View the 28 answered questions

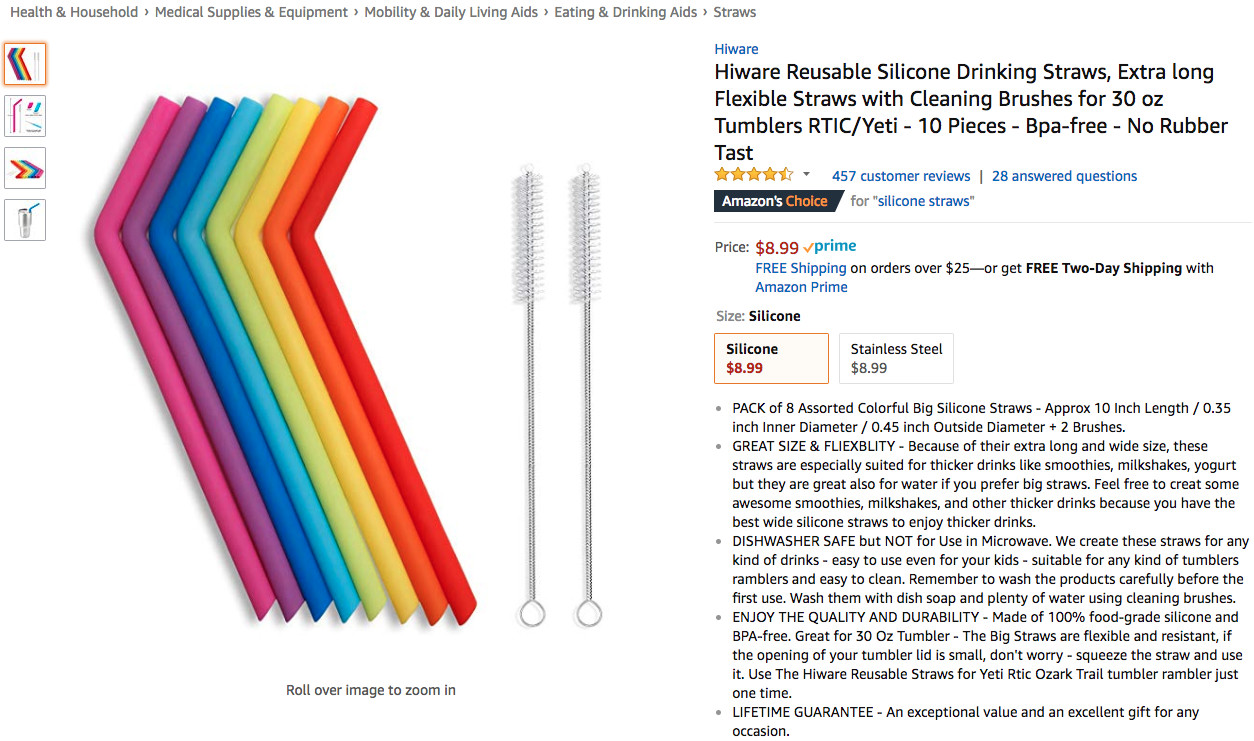pyautogui.click(x=1064, y=176)
